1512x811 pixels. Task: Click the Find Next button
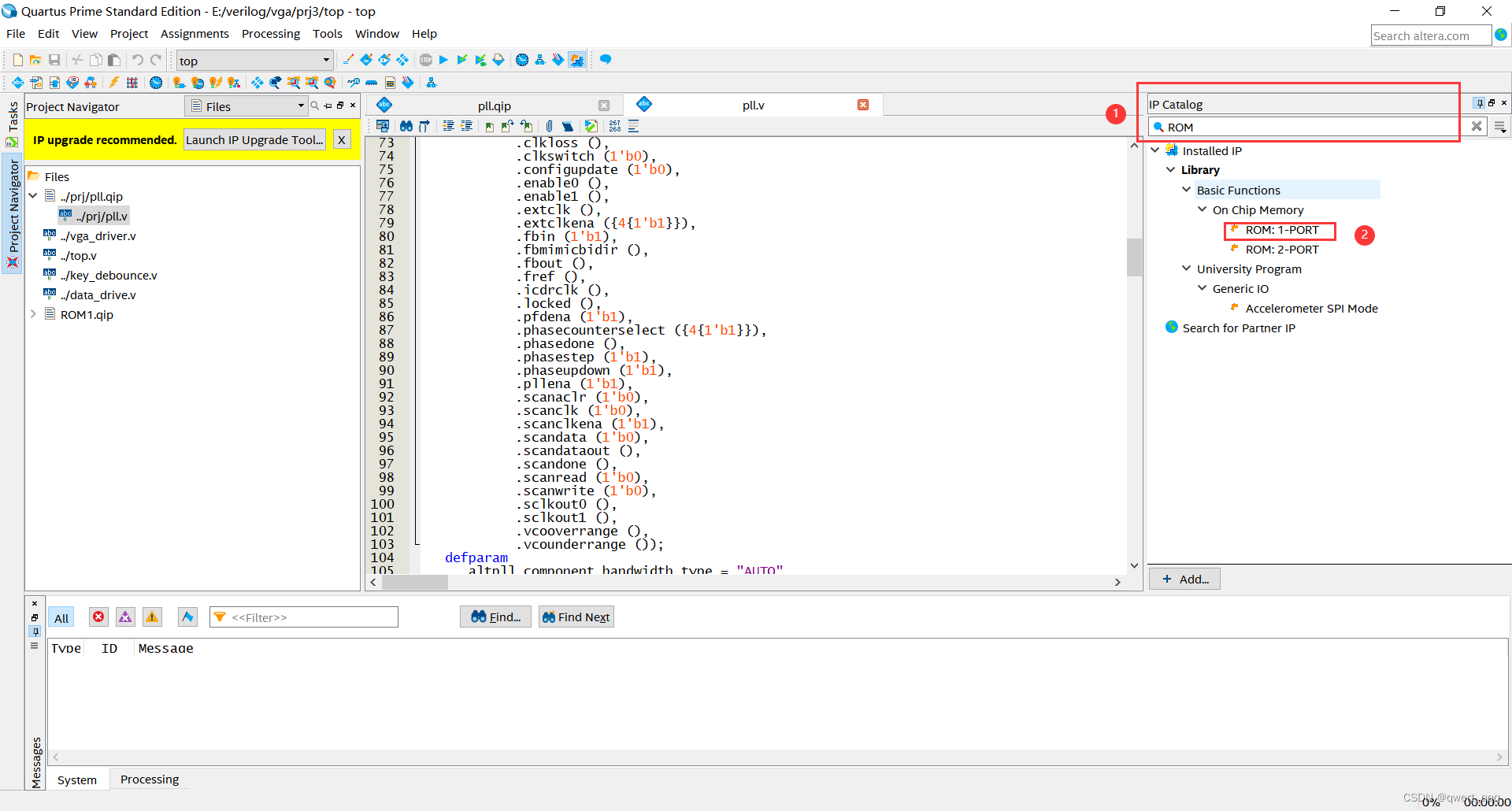click(576, 617)
